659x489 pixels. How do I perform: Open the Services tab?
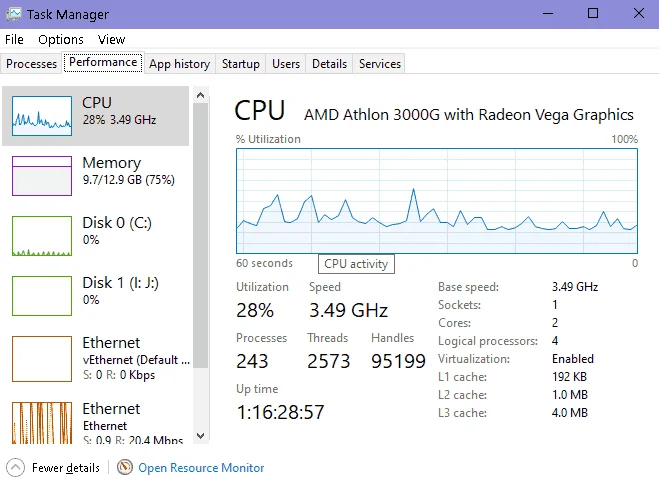pyautogui.click(x=380, y=64)
